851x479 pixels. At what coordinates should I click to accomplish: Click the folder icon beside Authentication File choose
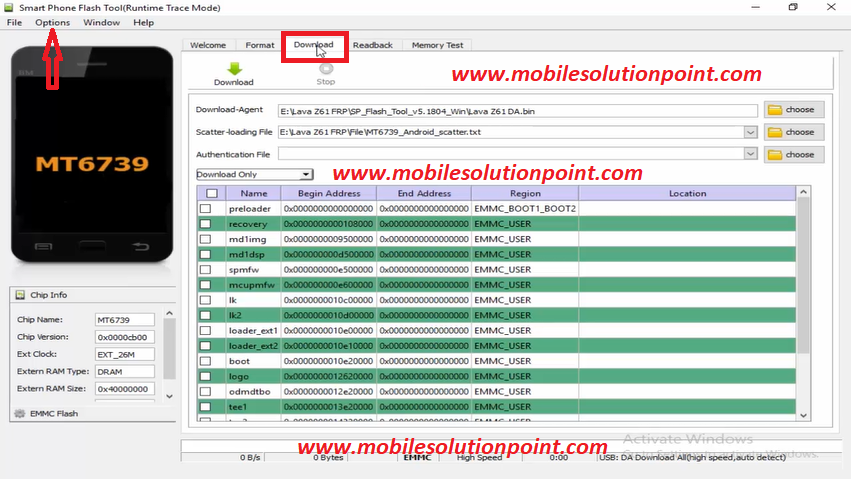click(x=775, y=155)
